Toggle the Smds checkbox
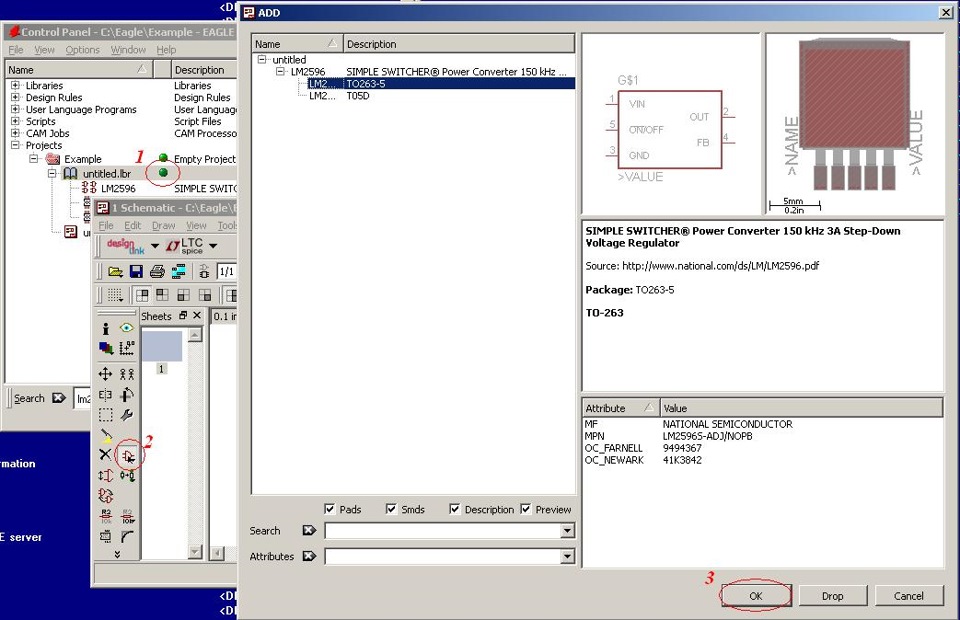This screenshot has width=960, height=620. (391, 509)
